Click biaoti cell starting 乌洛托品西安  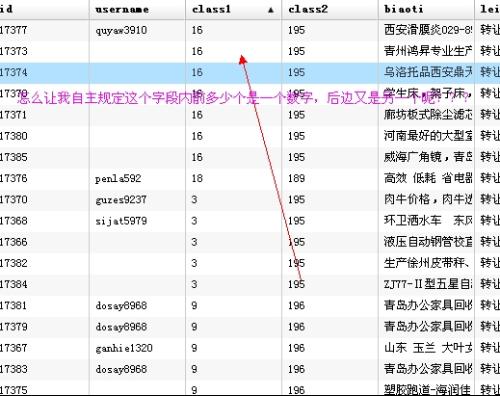428,72
